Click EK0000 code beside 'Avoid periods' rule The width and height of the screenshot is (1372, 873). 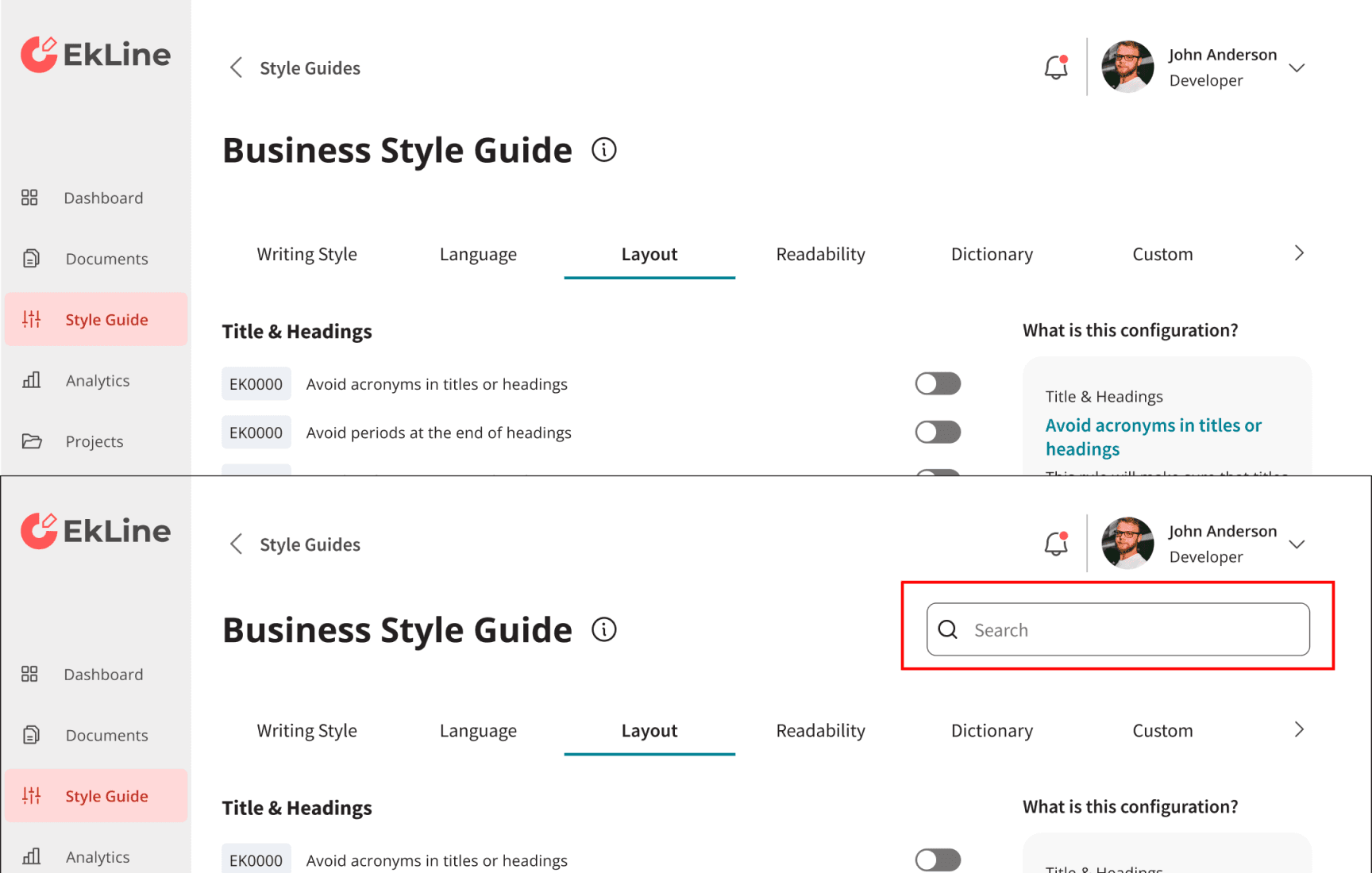(256, 433)
